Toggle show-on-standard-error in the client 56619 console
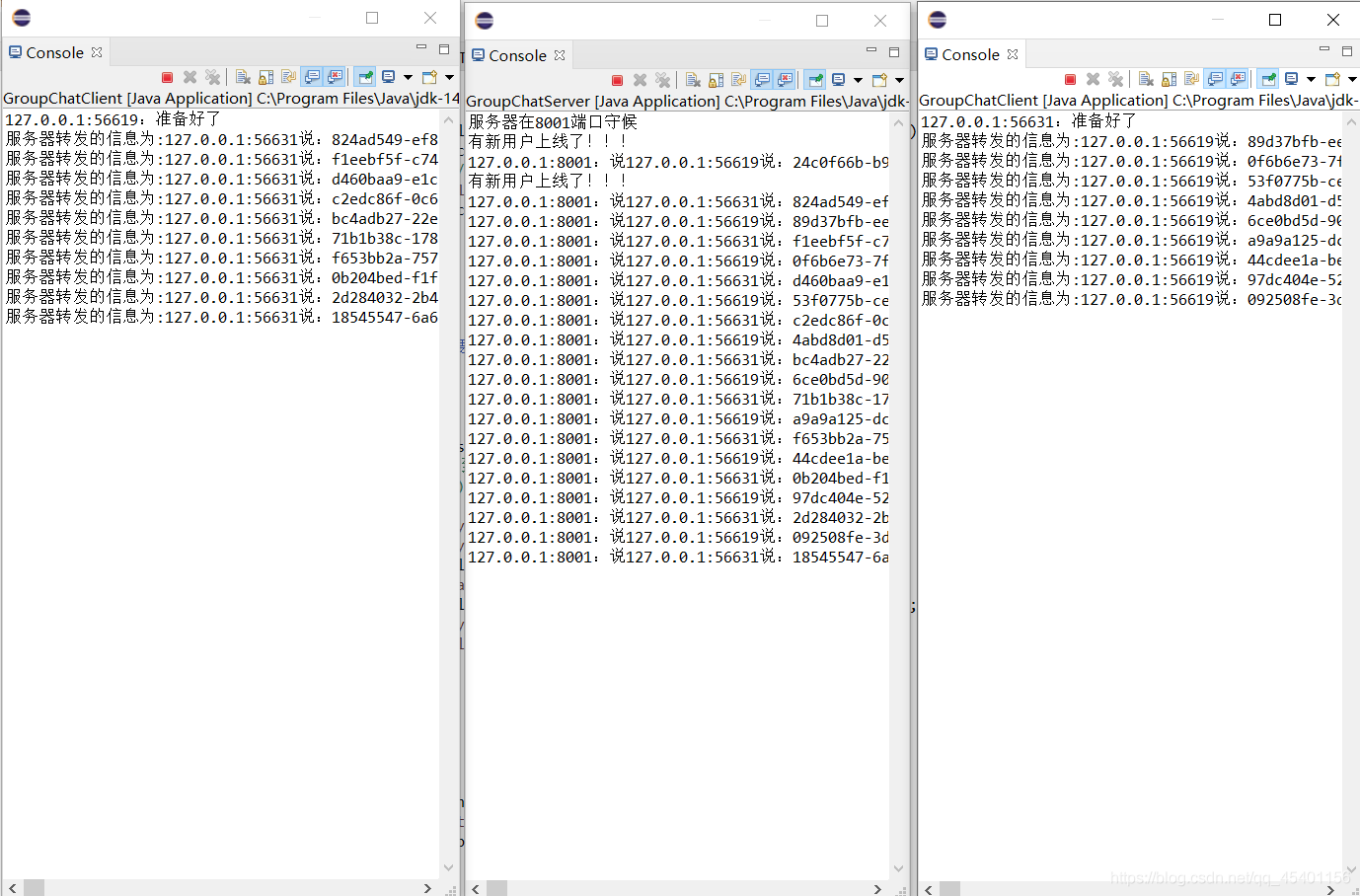The height and width of the screenshot is (896, 1360). (335, 77)
